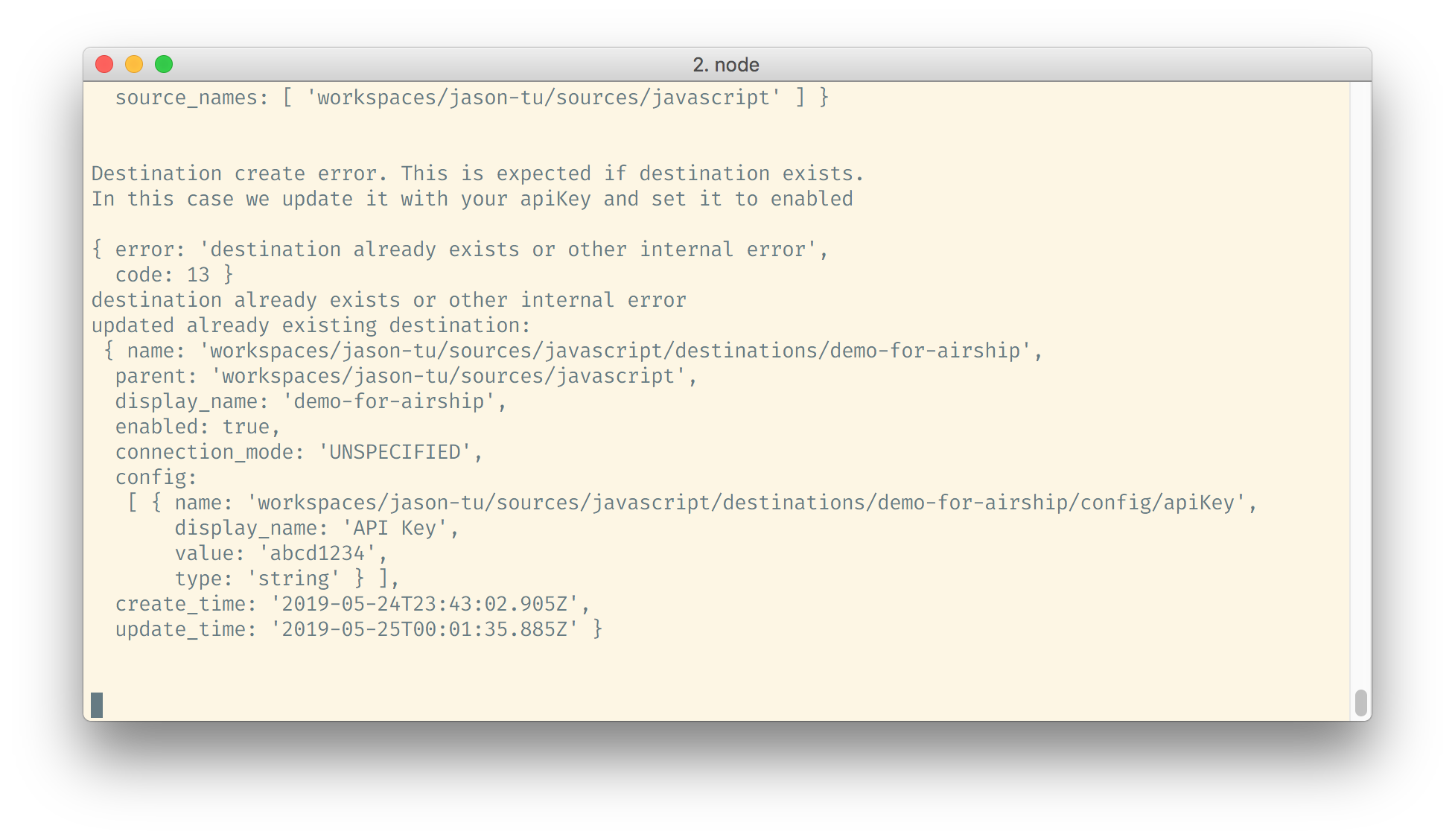Click the green zoom window button
The image size is (1455, 840).
(164, 65)
